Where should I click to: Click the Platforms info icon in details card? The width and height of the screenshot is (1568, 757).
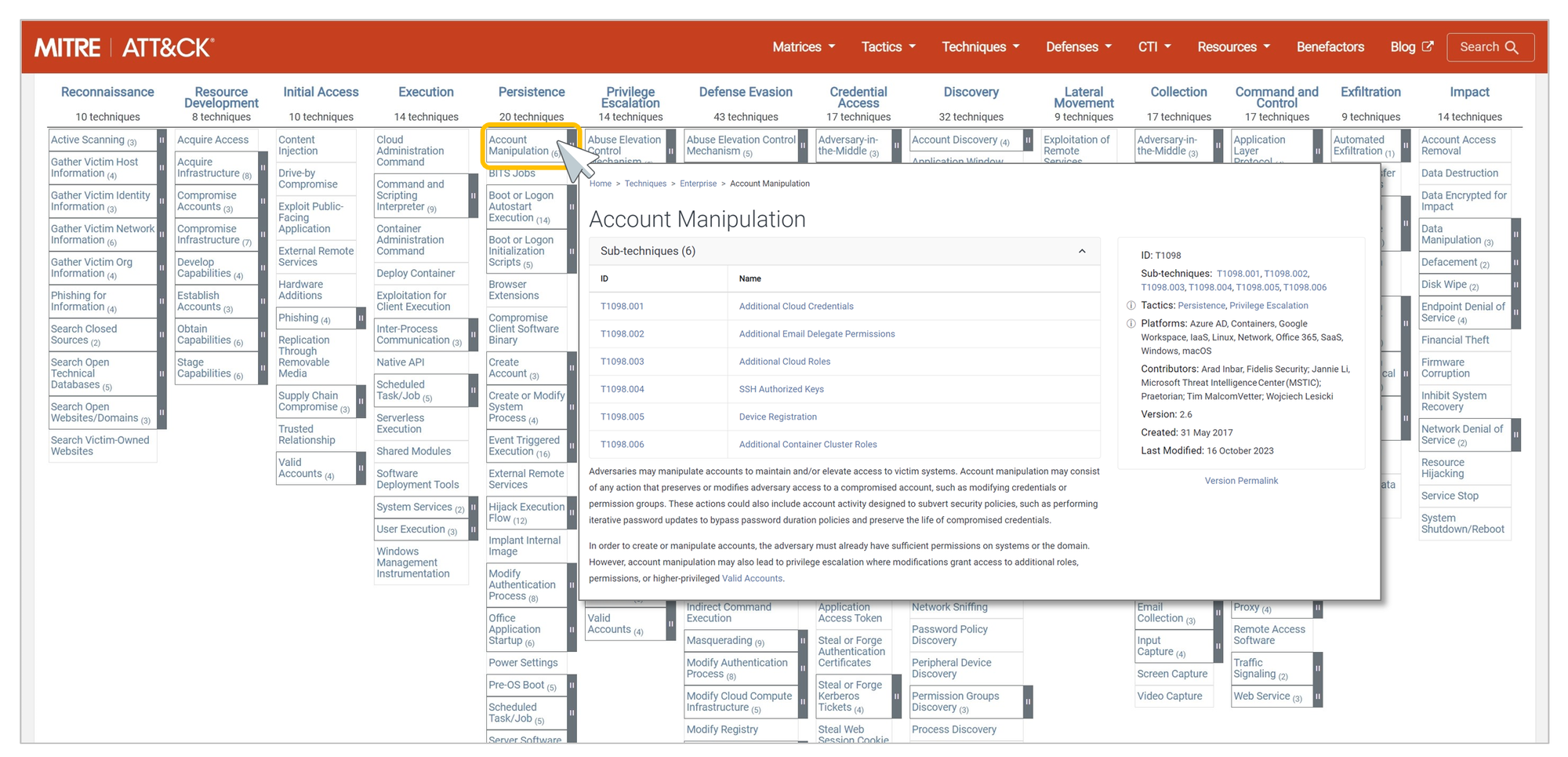pos(1131,324)
